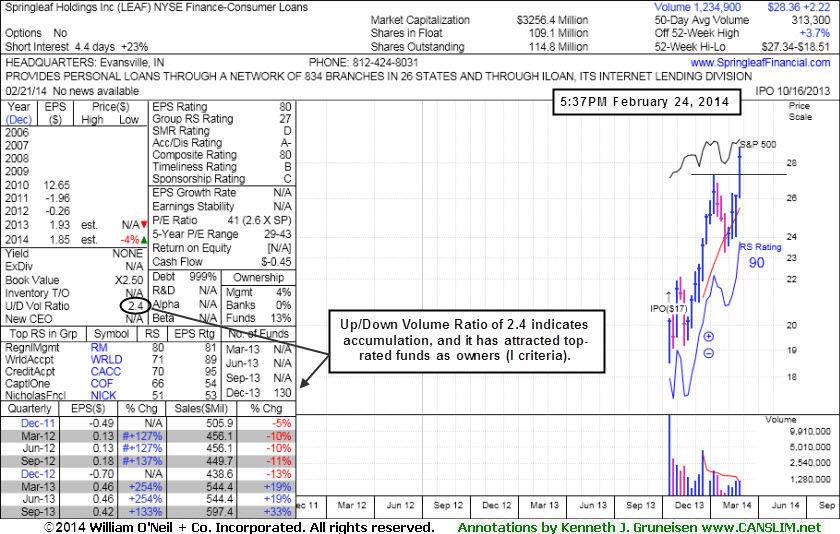Open the RM symbol link

coord(99,348)
